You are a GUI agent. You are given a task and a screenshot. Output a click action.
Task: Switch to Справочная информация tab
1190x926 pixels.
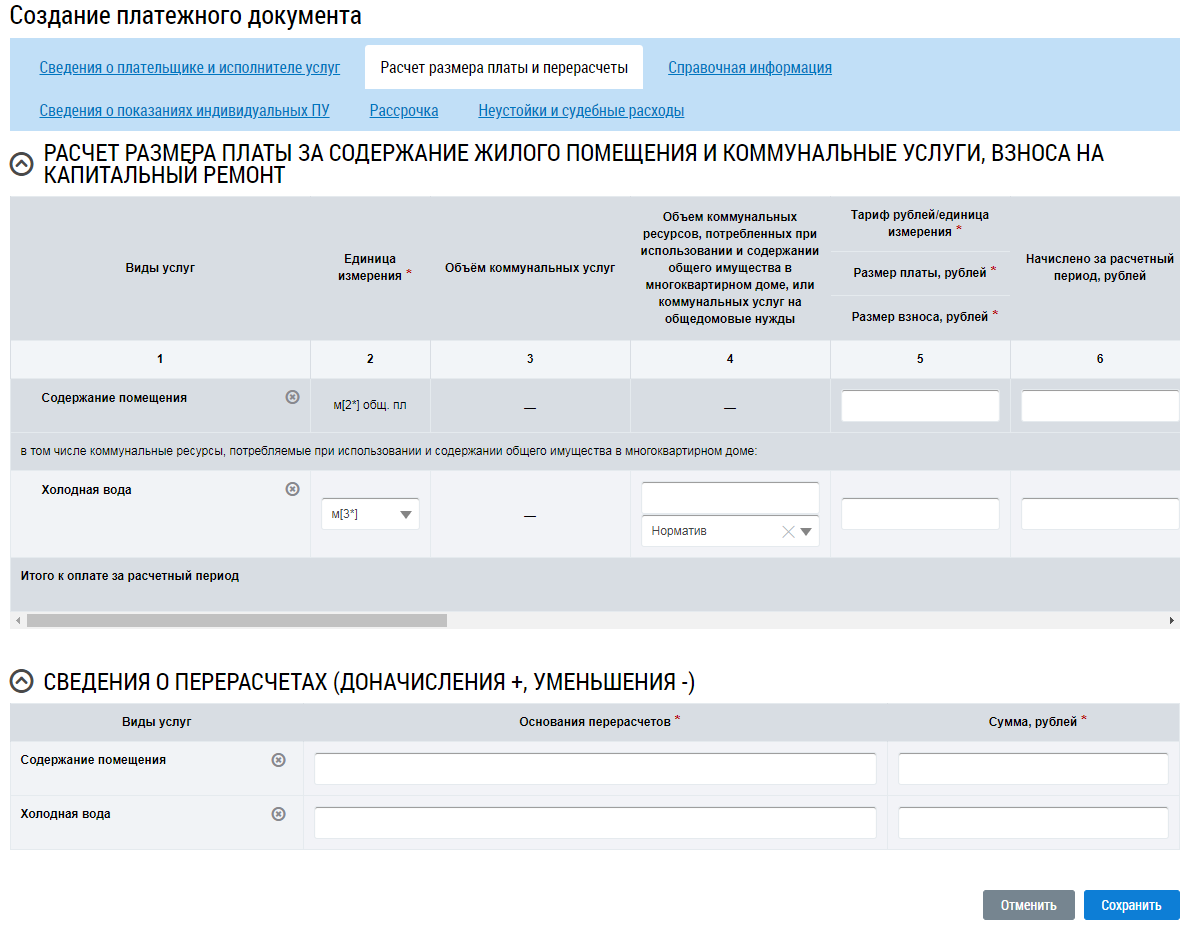coord(750,68)
